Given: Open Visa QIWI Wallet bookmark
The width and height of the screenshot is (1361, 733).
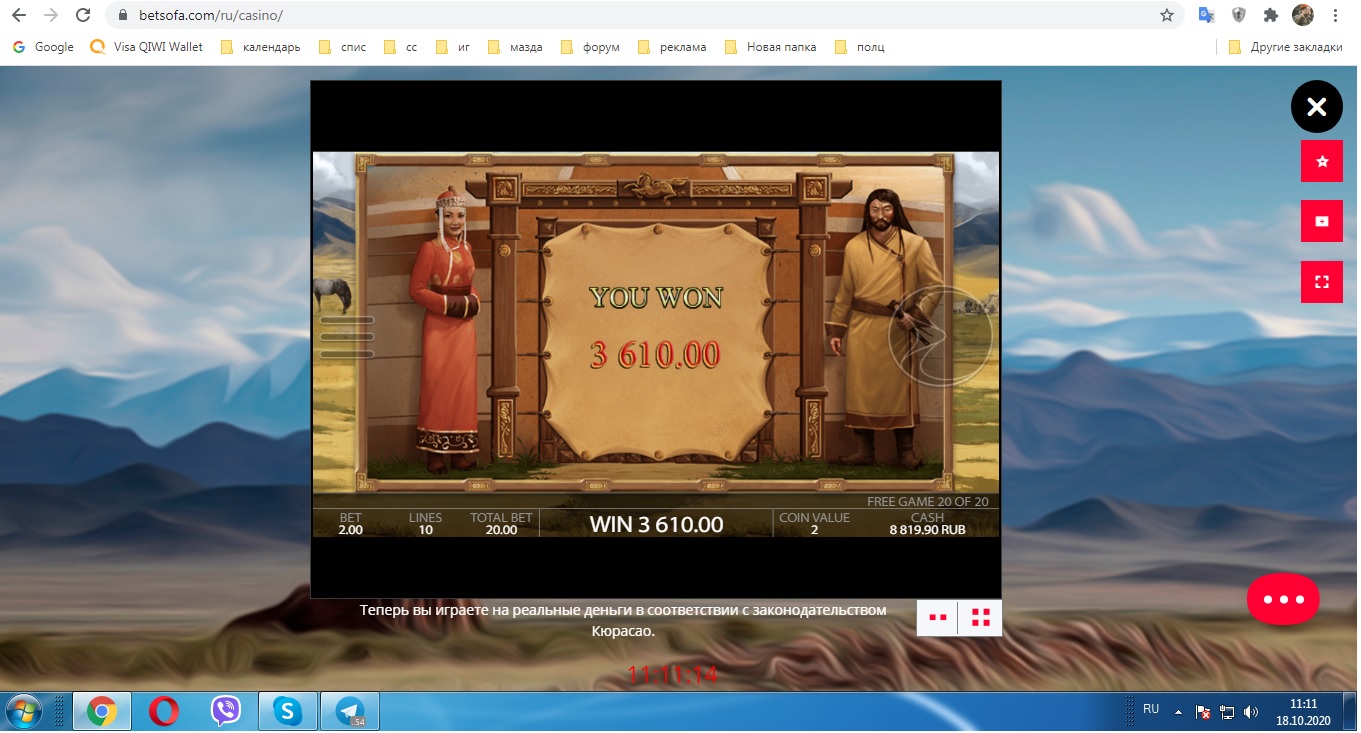Looking at the screenshot, I should (147, 47).
